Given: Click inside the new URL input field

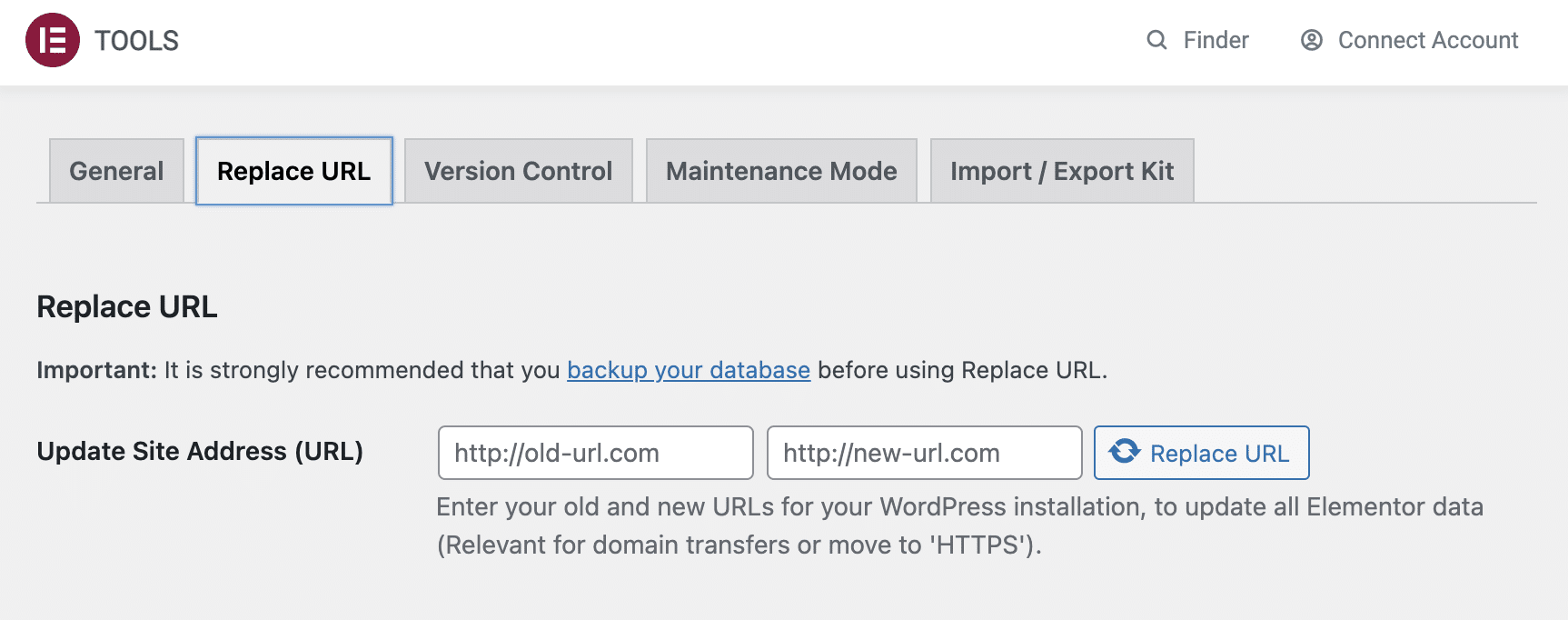Looking at the screenshot, I should click(924, 453).
